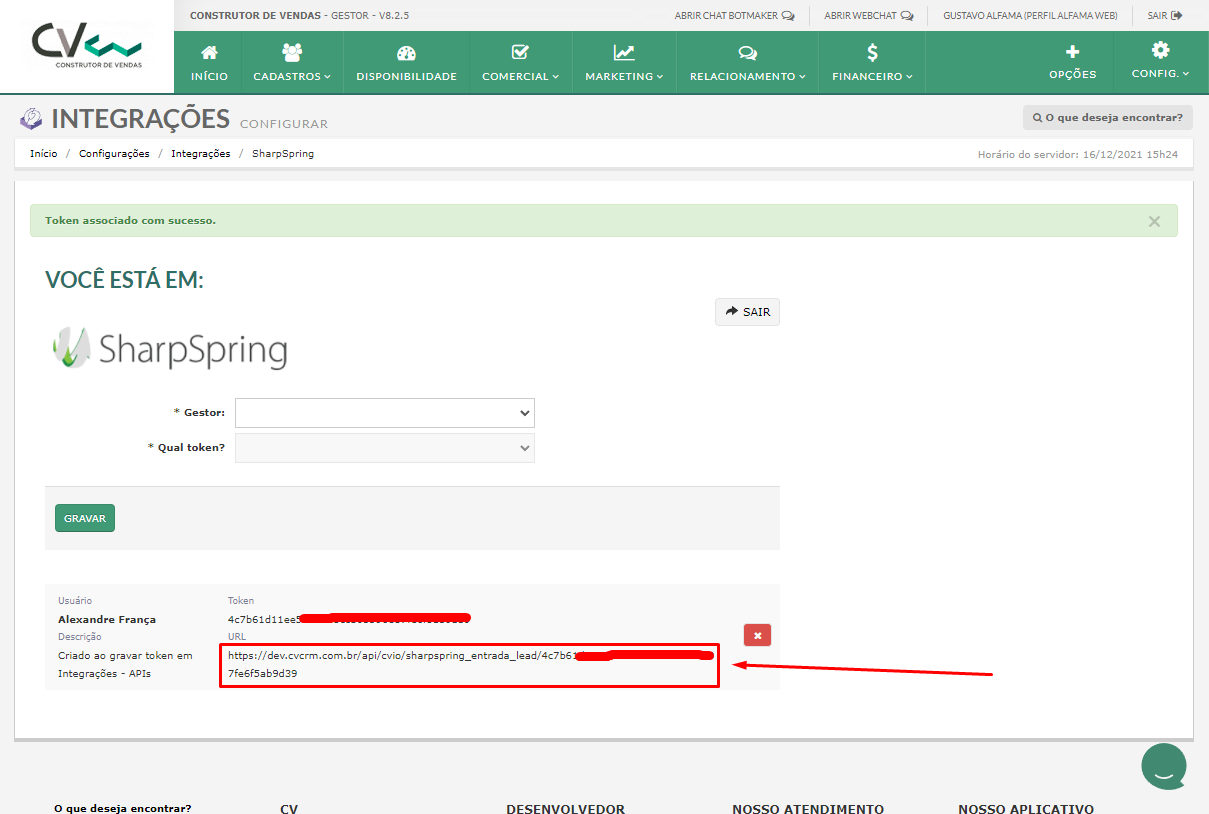This screenshot has width=1209, height=814.
Task: Open Abrir Webchat link
Action: pyautogui.click(x=868, y=16)
